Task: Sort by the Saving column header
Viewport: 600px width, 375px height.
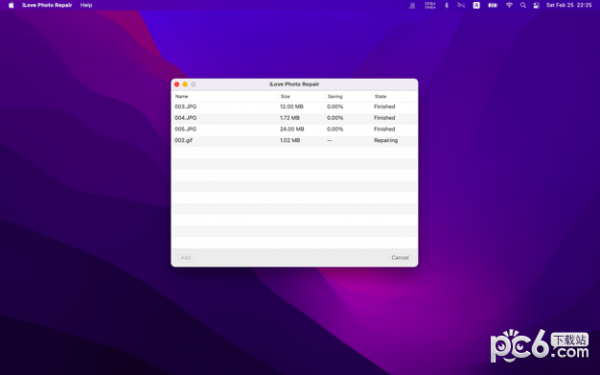Action: [x=335, y=96]
